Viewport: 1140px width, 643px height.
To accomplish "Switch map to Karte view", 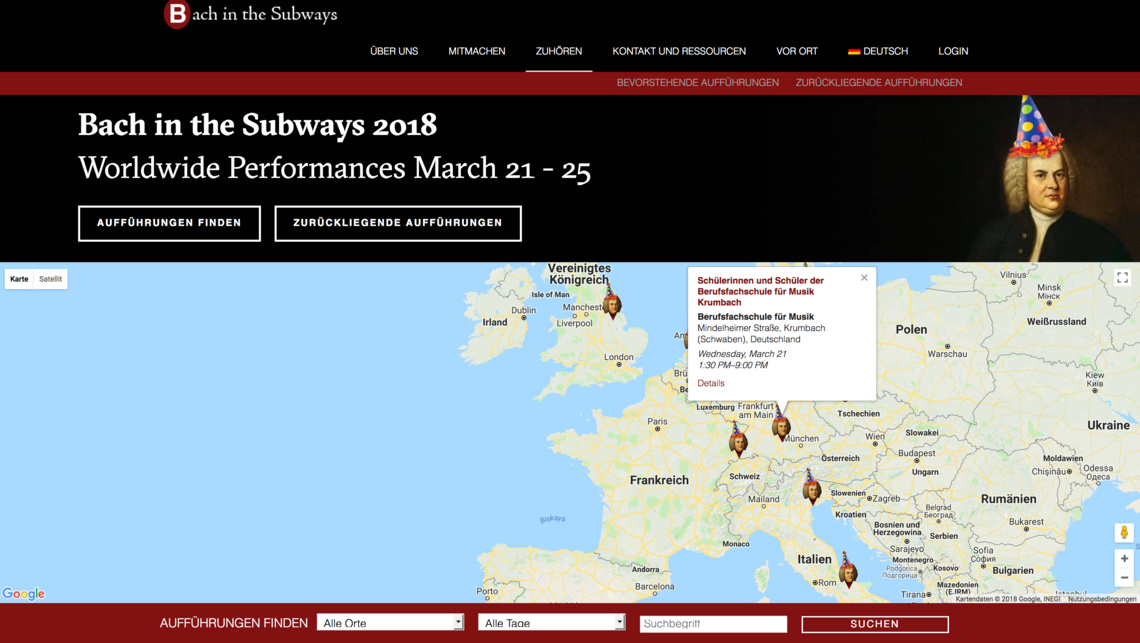I will pyautogui.click(x=20, y=279).
